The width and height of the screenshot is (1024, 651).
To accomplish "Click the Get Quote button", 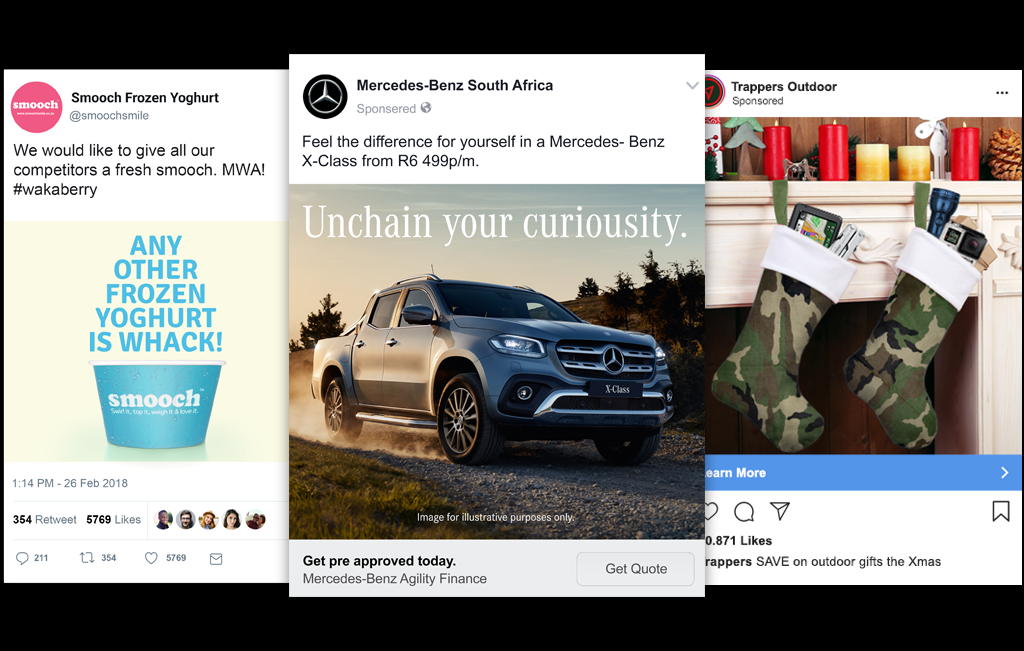I will 635,569.
